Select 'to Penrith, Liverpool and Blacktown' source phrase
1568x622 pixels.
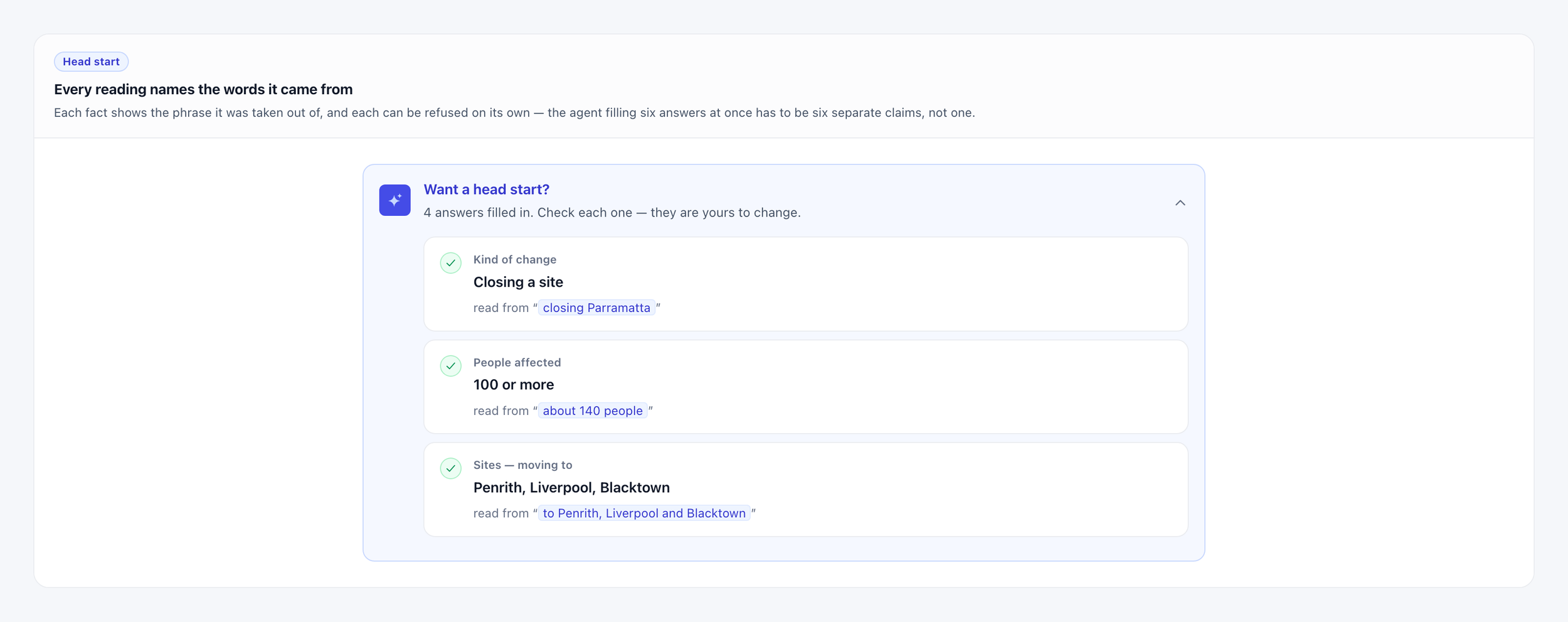(x=644, y=513)
